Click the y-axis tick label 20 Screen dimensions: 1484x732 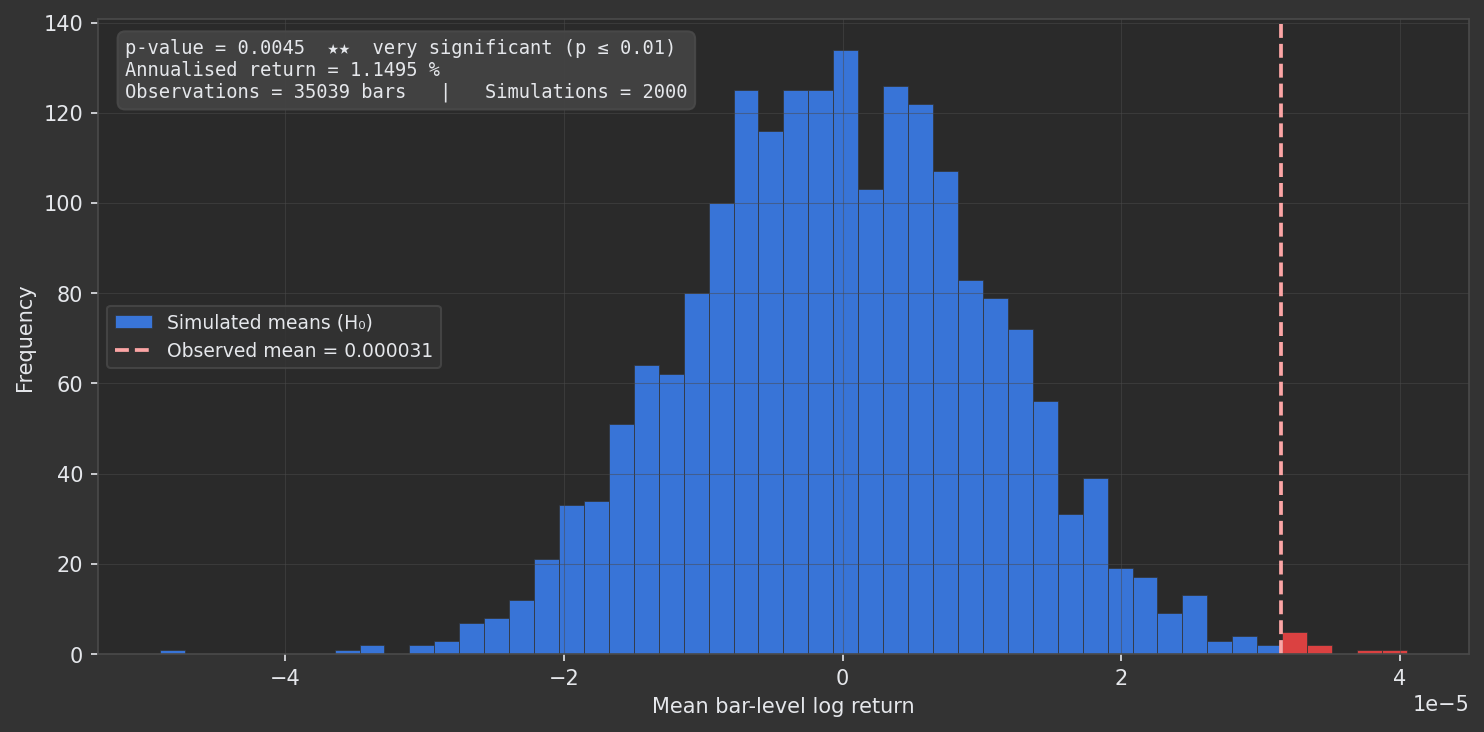point(70,564)
